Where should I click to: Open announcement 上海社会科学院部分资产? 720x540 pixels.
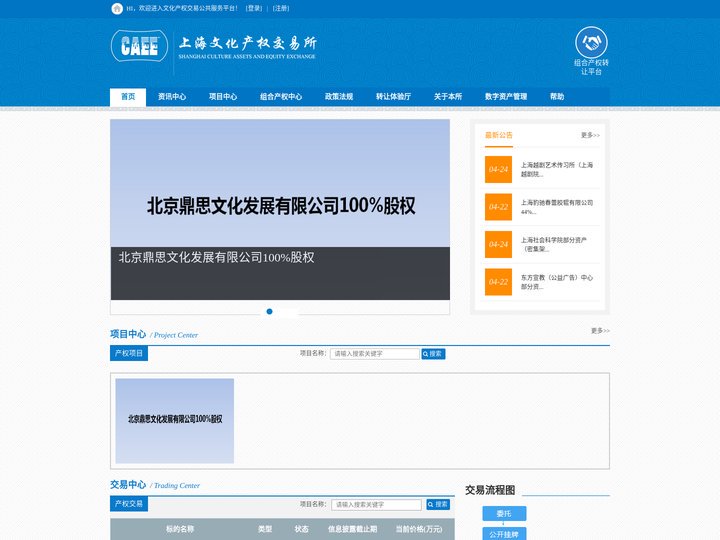(553, 244)
